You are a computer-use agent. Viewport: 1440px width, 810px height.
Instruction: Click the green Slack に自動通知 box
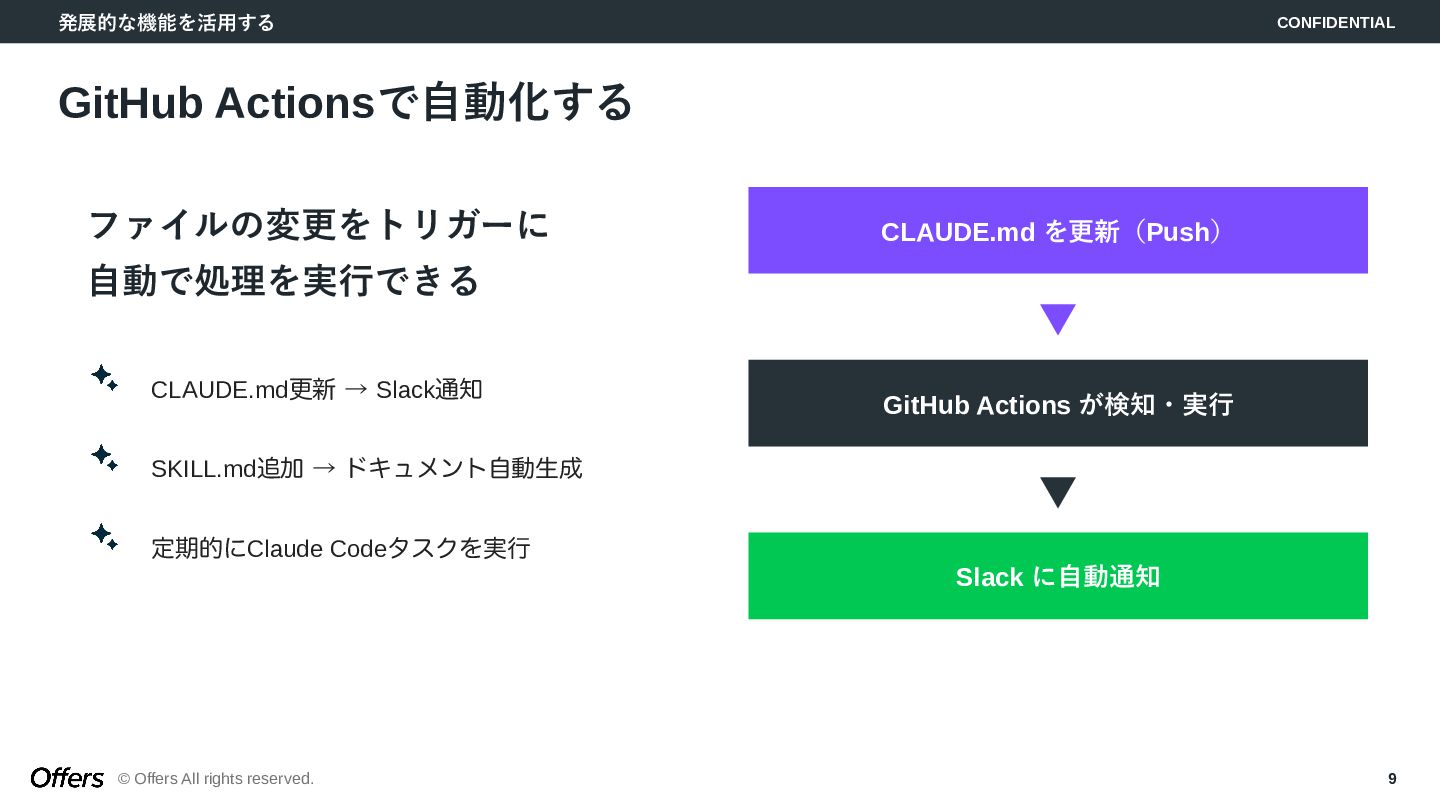tap(1057, 576)
